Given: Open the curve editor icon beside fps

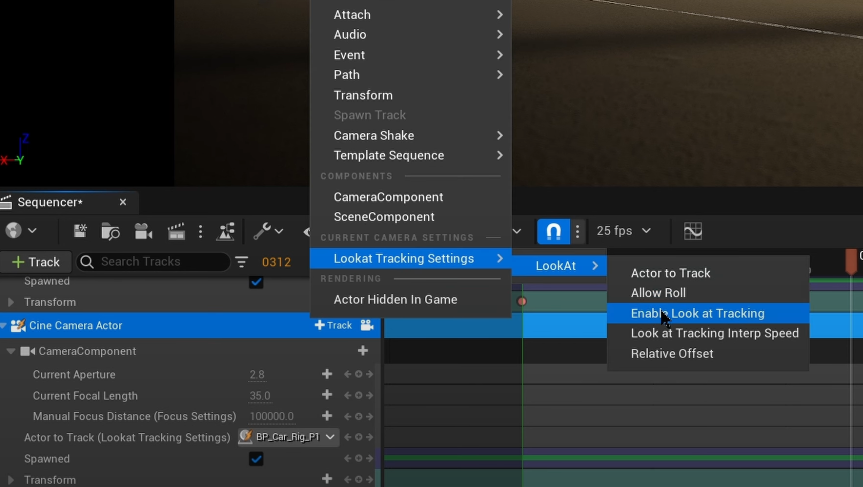Looking at the screenshot, I should 693,231.
